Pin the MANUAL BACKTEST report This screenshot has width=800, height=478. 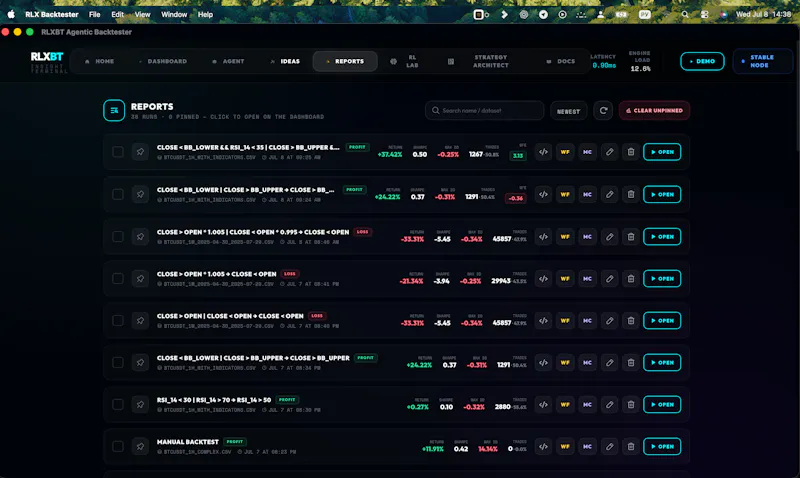140,446
